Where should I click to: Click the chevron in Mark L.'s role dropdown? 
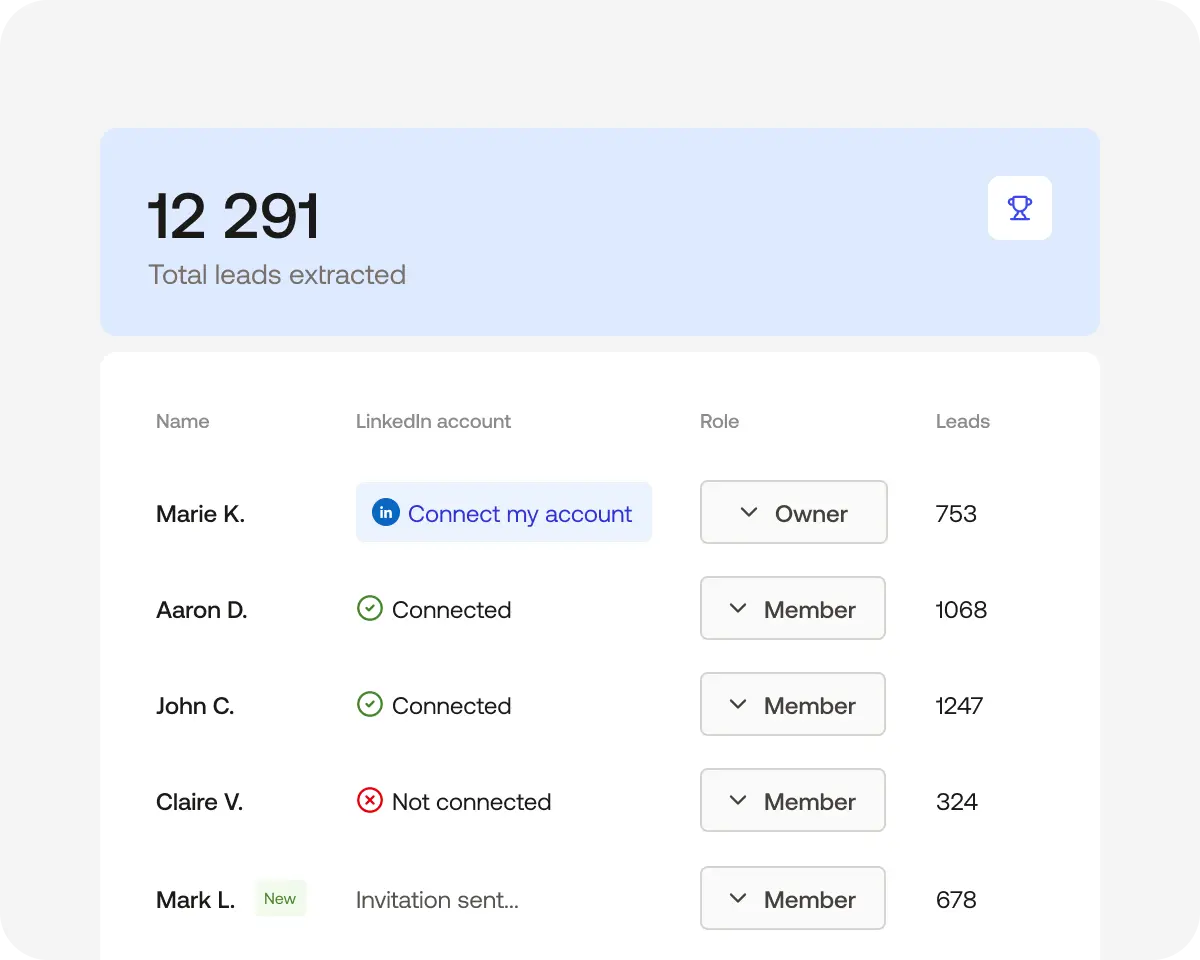(x=738, y=898)
